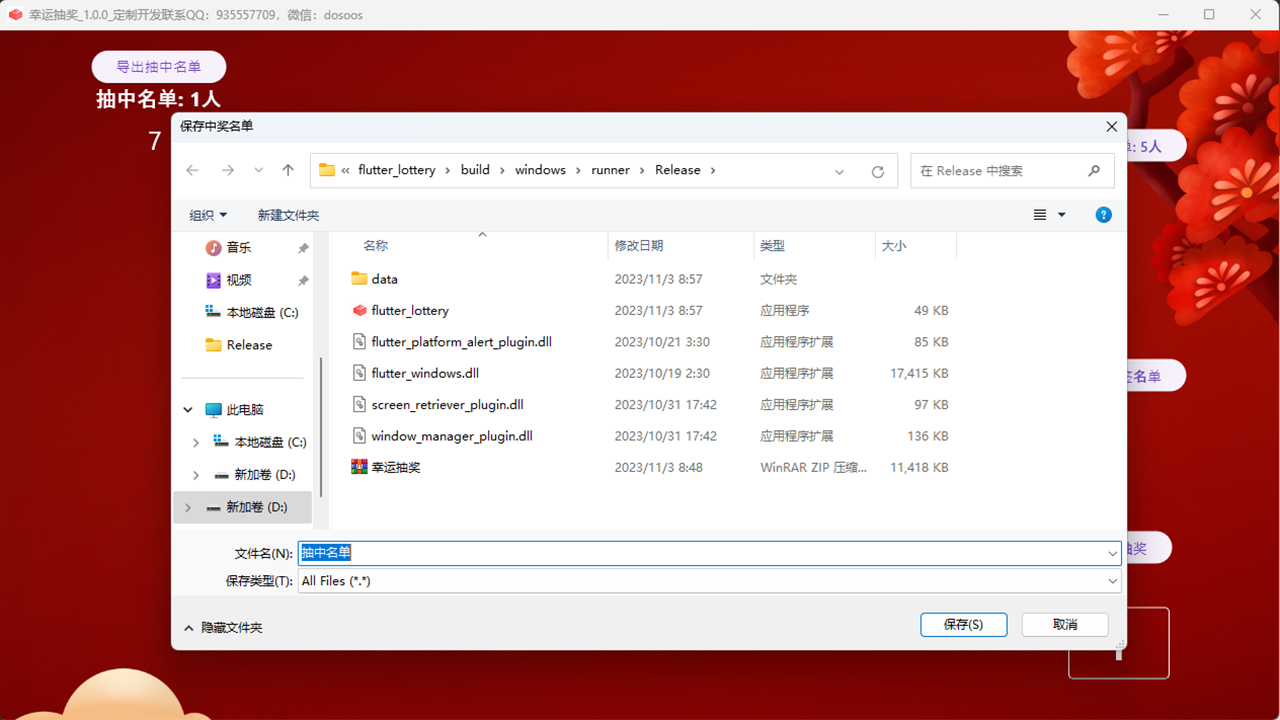Click the blue help question mark icon
The height and width of the screenshot is (720, 1280).
pyautogui.click(x=1103, y=214)
